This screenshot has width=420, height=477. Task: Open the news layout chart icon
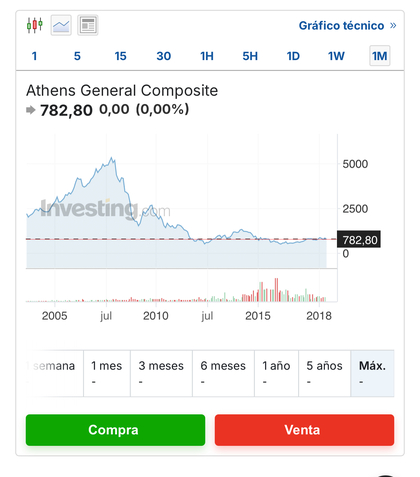[x=88, y=25]
